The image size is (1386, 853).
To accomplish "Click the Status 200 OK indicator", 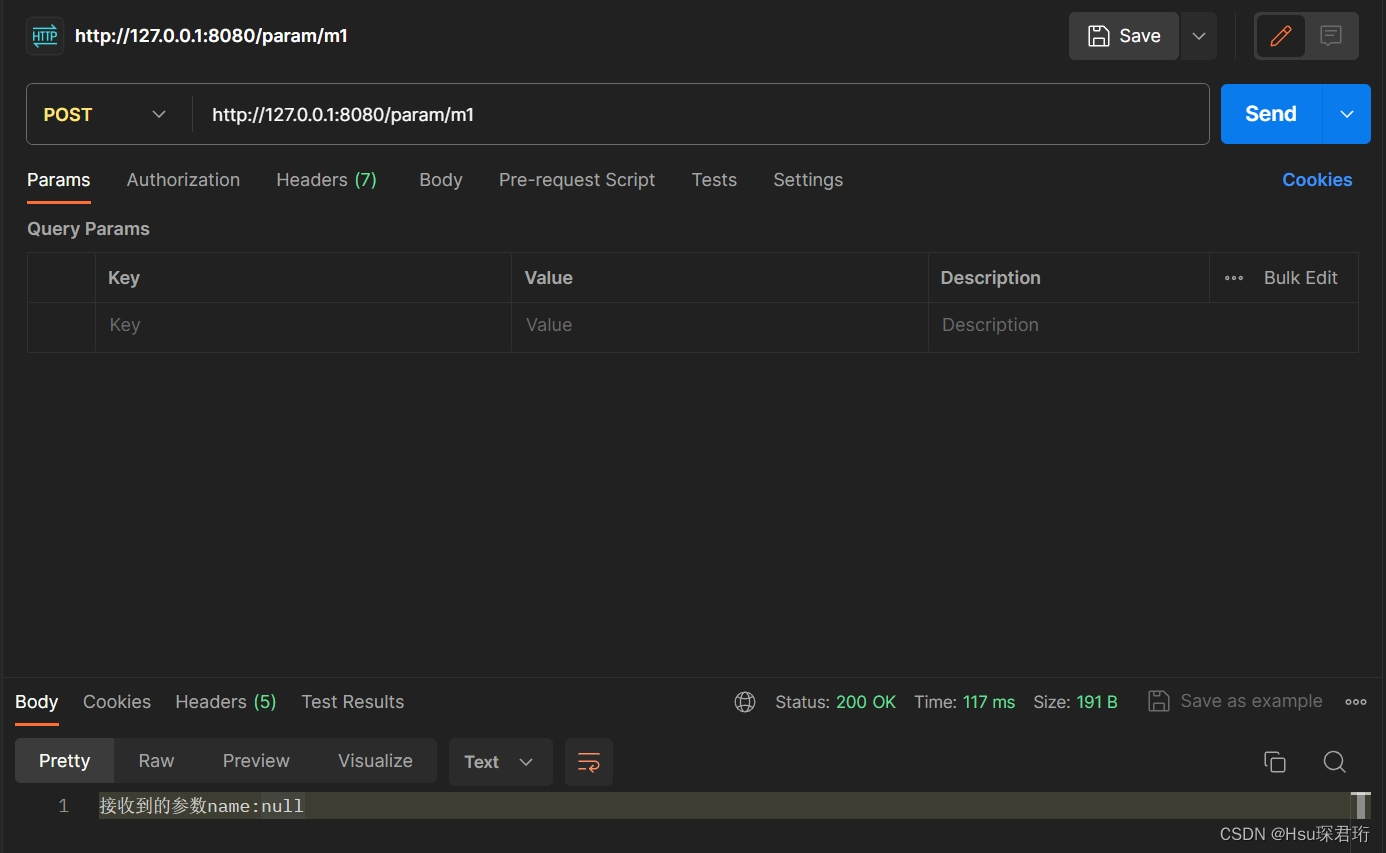I will tap(836, 702).
